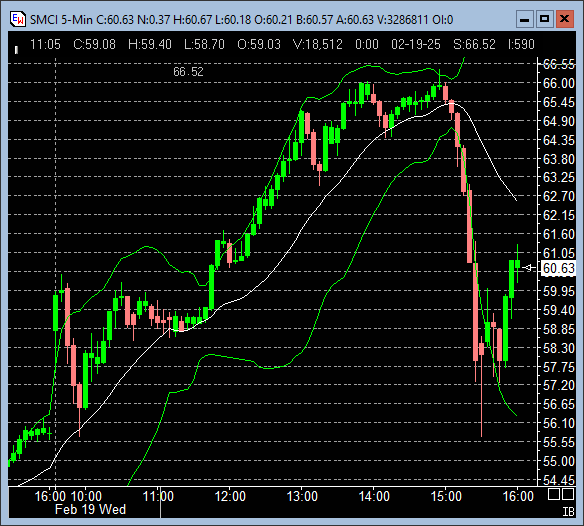584x526 pixels.
Task: Click the 66.00 level on the price scale
Action: pyautogui.click(x=559, y=83)
